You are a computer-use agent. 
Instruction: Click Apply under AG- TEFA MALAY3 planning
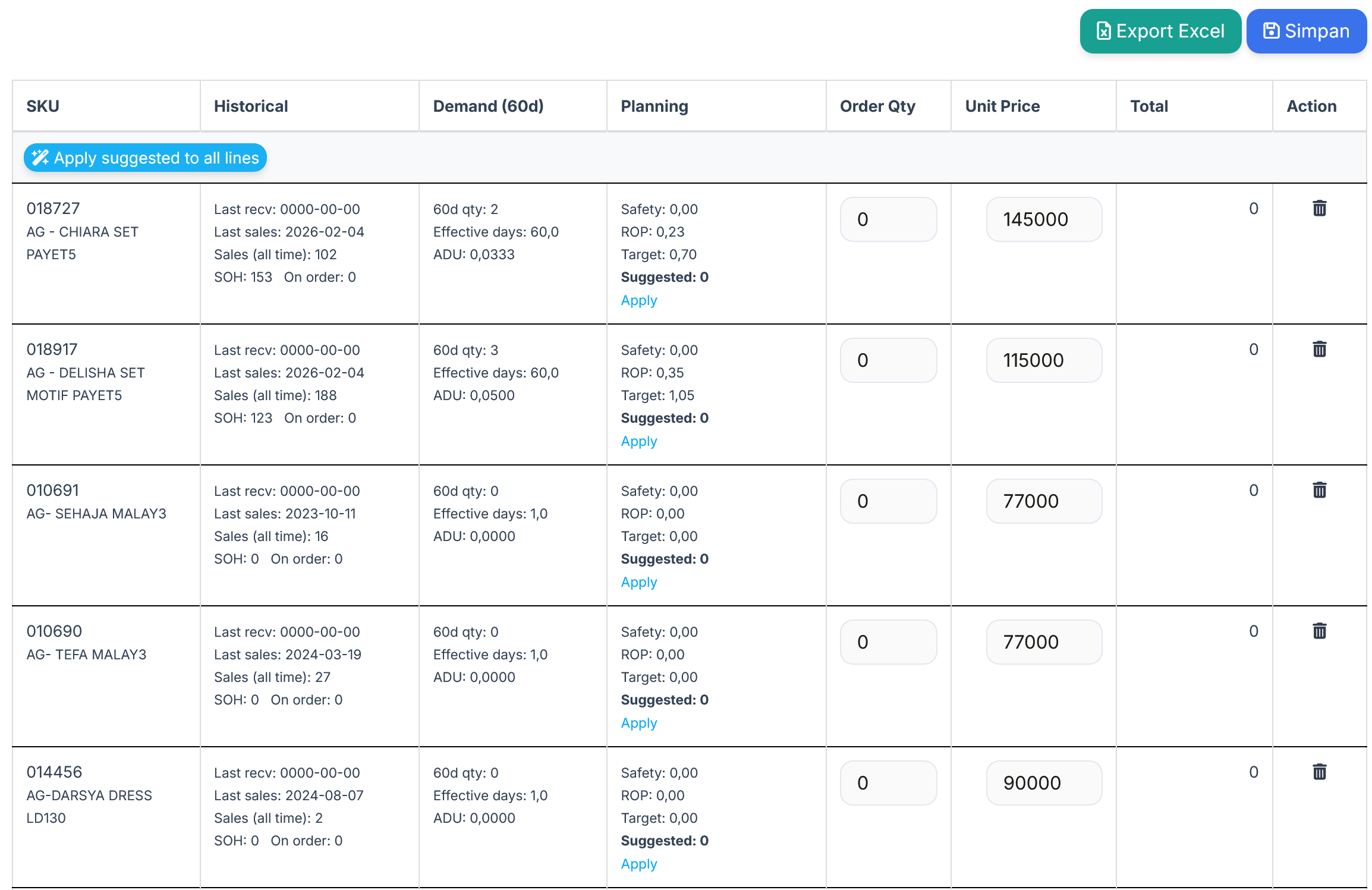(x=638, y=723)
